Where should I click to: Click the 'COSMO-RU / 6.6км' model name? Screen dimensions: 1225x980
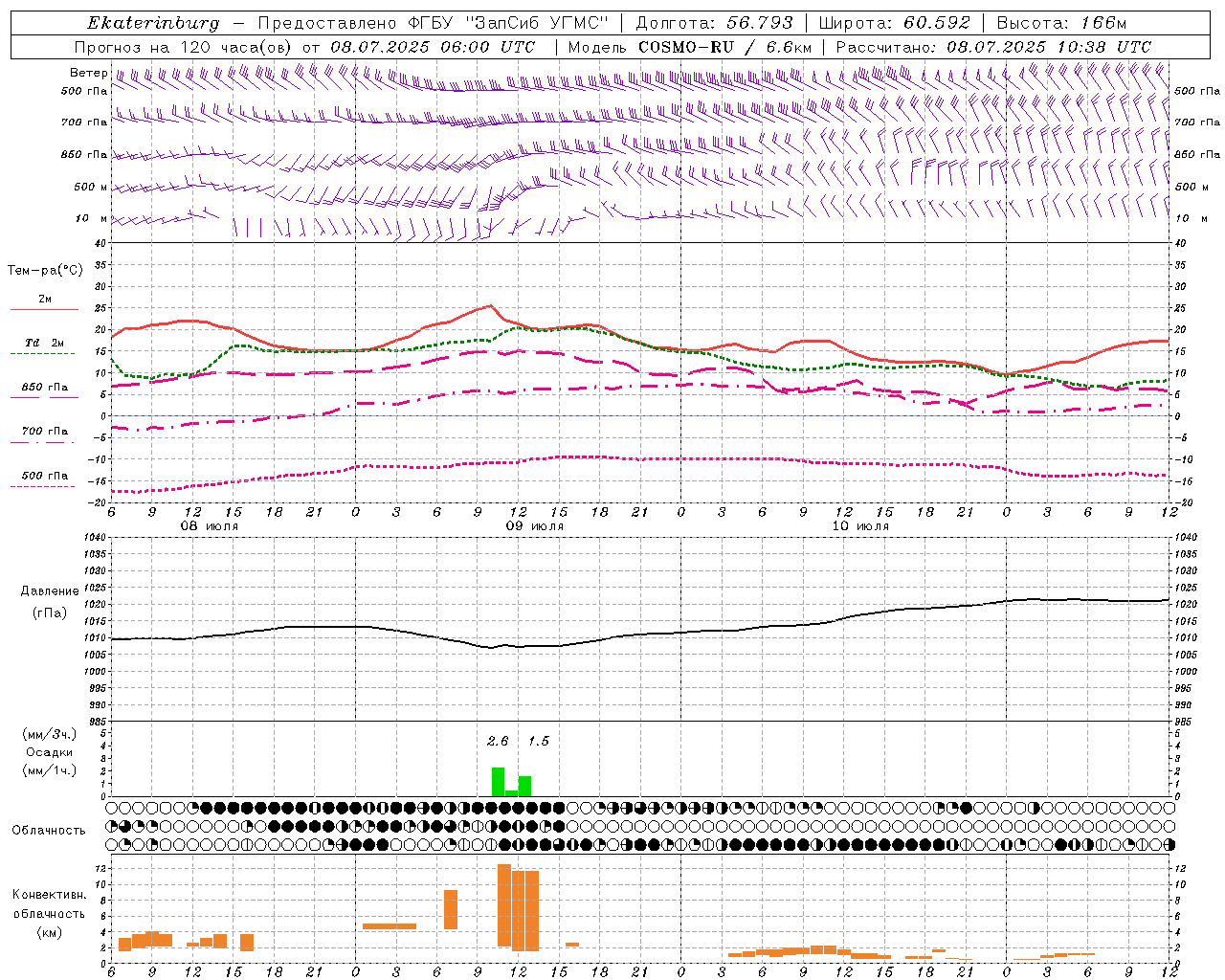(724, 47)
